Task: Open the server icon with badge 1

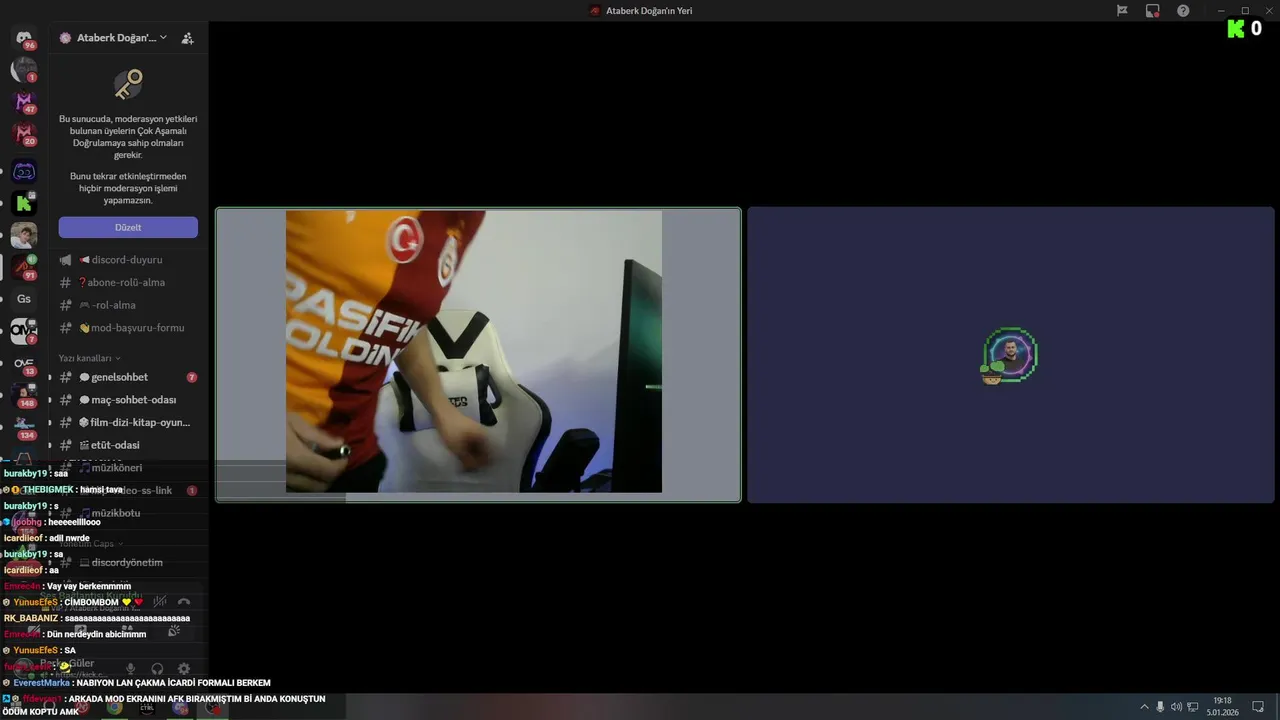Action: (24, 70)
